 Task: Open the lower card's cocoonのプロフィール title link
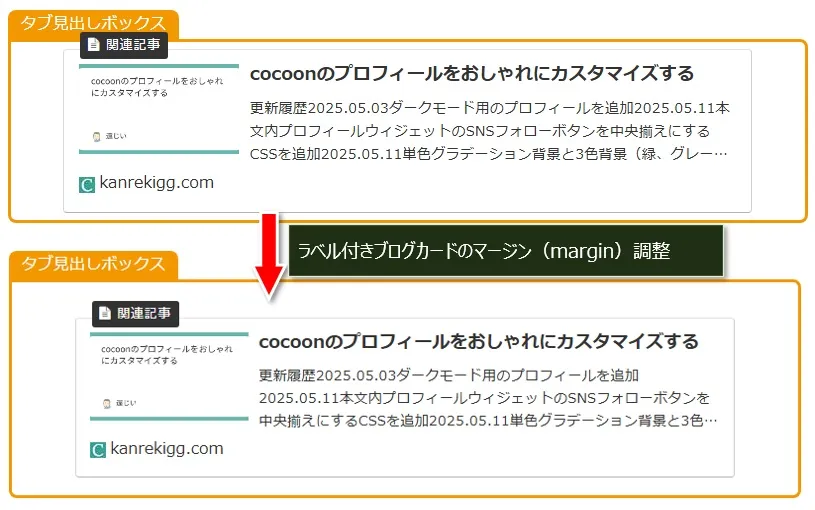coord(478,342)
